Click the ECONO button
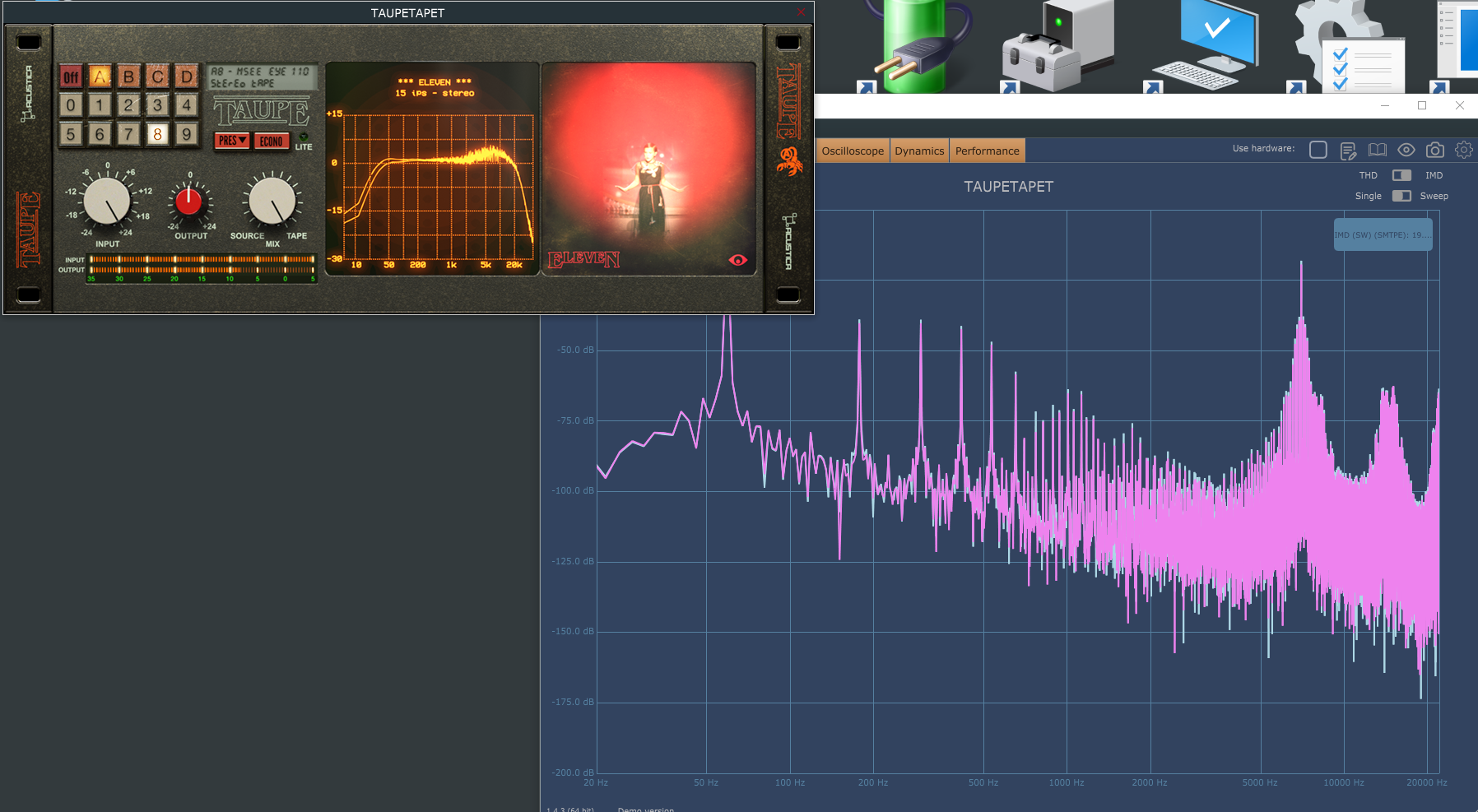 tap(271, 142)
